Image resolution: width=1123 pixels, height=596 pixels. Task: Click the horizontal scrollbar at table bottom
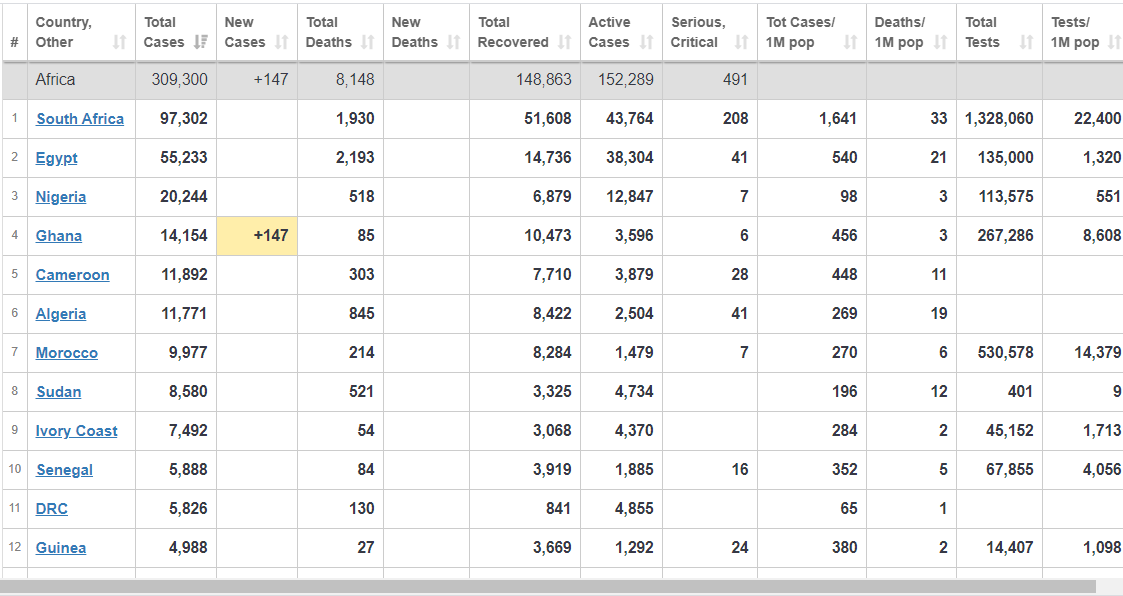tap(548, 587)
